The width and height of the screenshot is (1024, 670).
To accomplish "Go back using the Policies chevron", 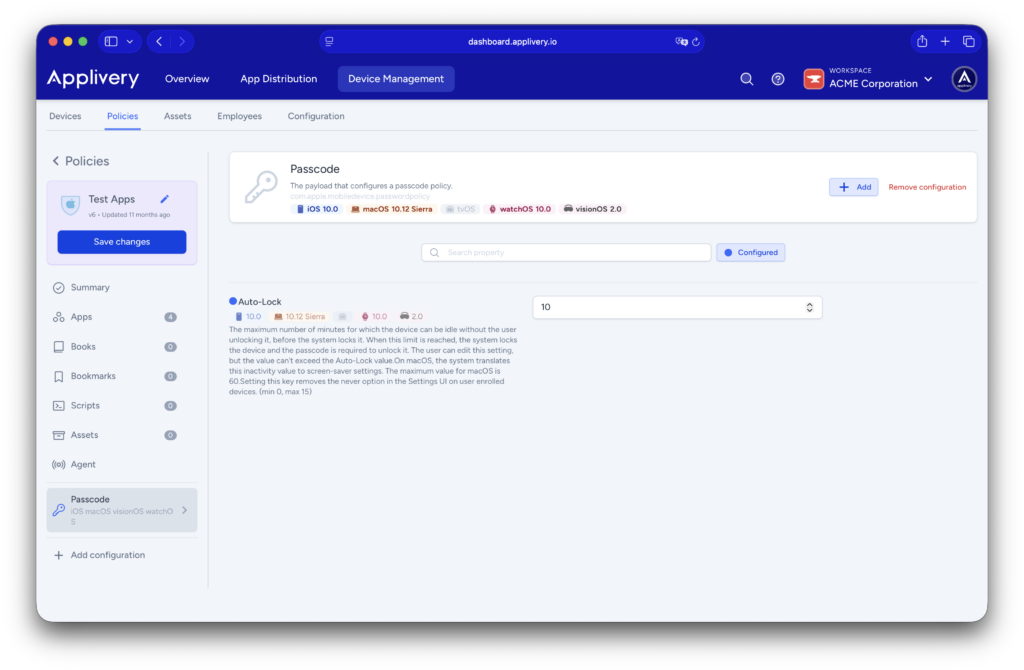I will point(56,161).
